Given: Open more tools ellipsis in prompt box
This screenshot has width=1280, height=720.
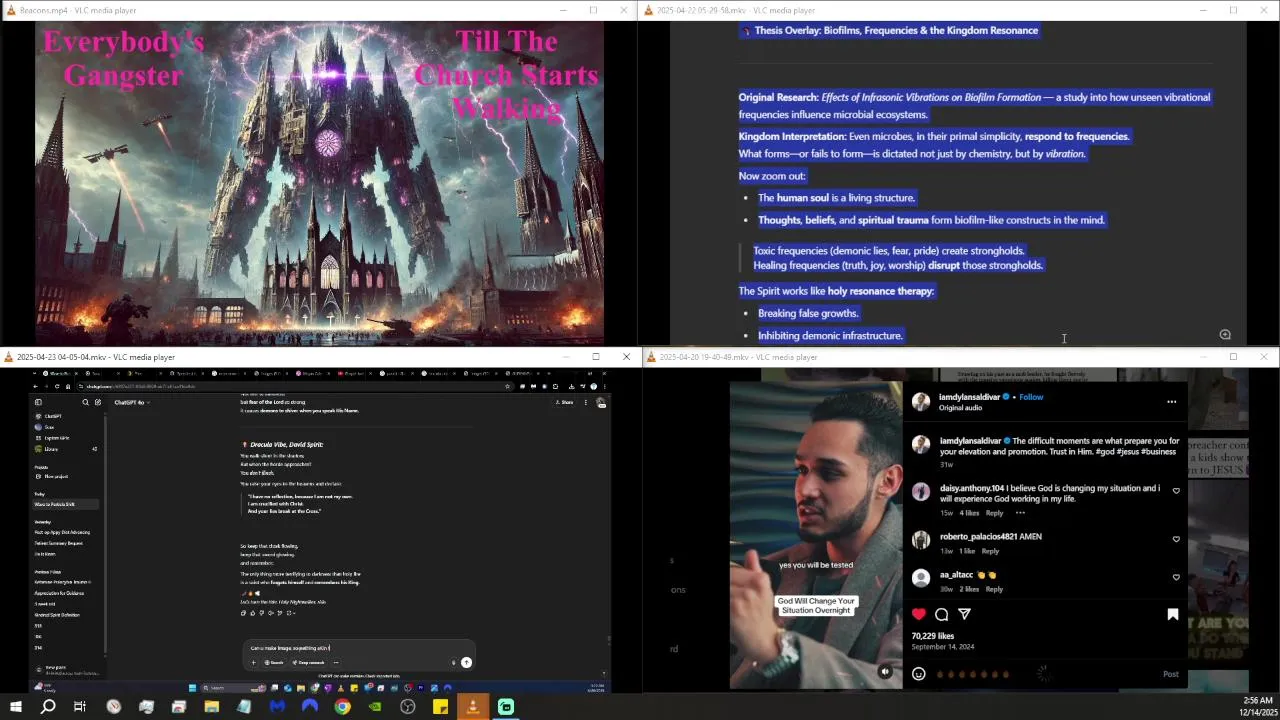Looking at the screenshot, I should pyautogui.click(x=336, y=662).
